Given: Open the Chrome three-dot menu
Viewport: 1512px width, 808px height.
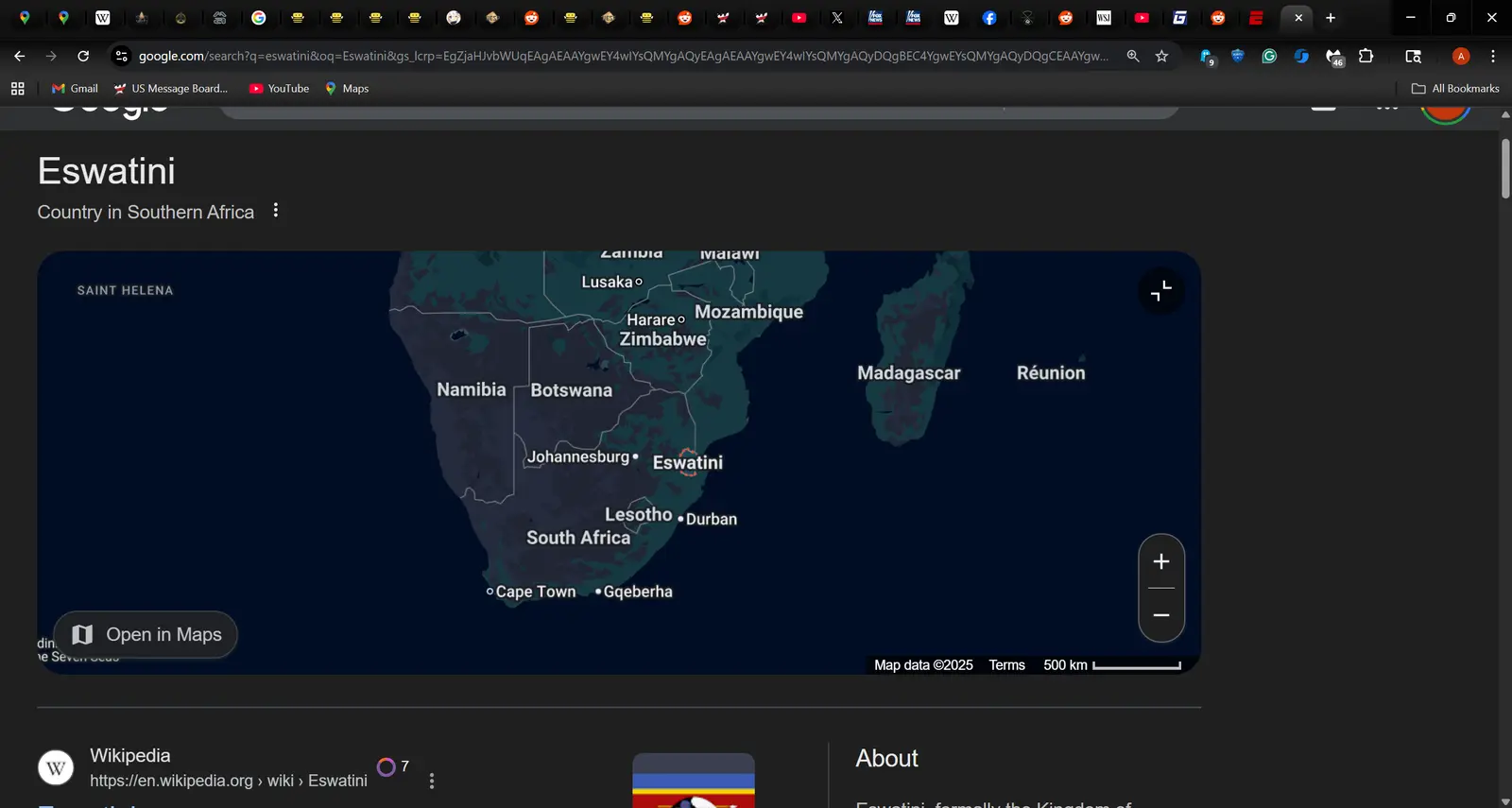Looking at the screenshot, I should 1493,57.
